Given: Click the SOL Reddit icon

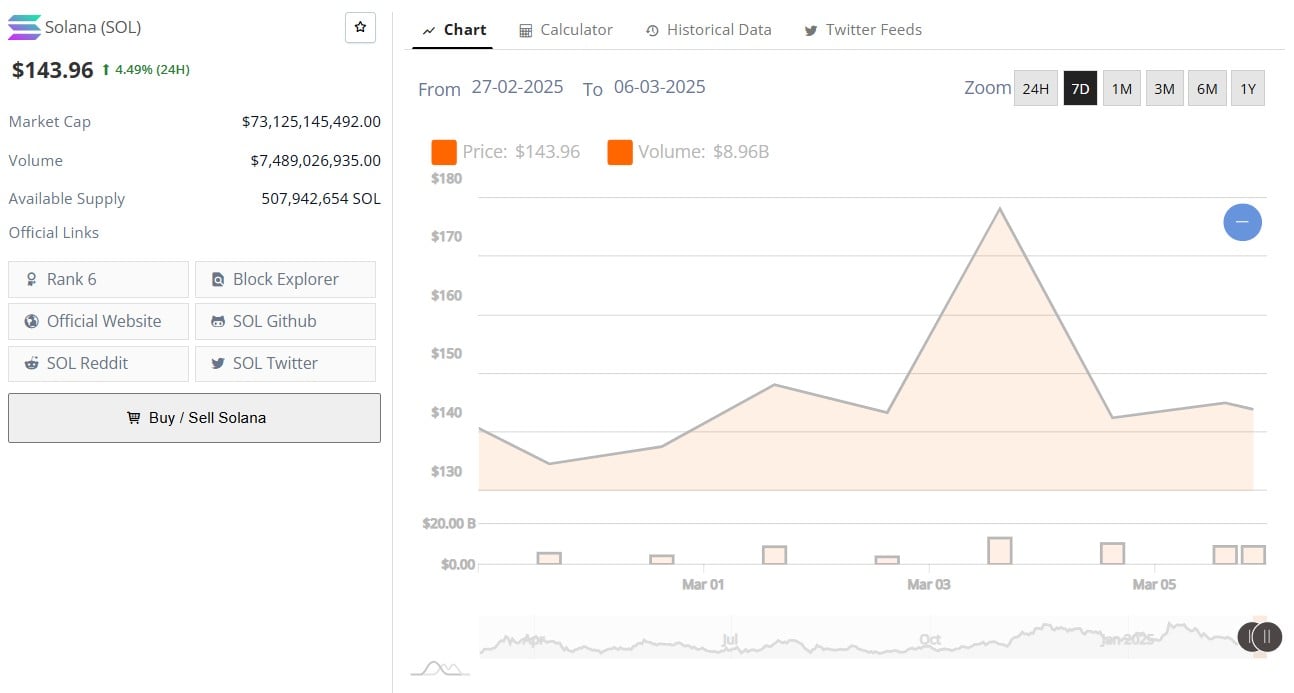Looking at the screenshot, I should click(30, 364).
